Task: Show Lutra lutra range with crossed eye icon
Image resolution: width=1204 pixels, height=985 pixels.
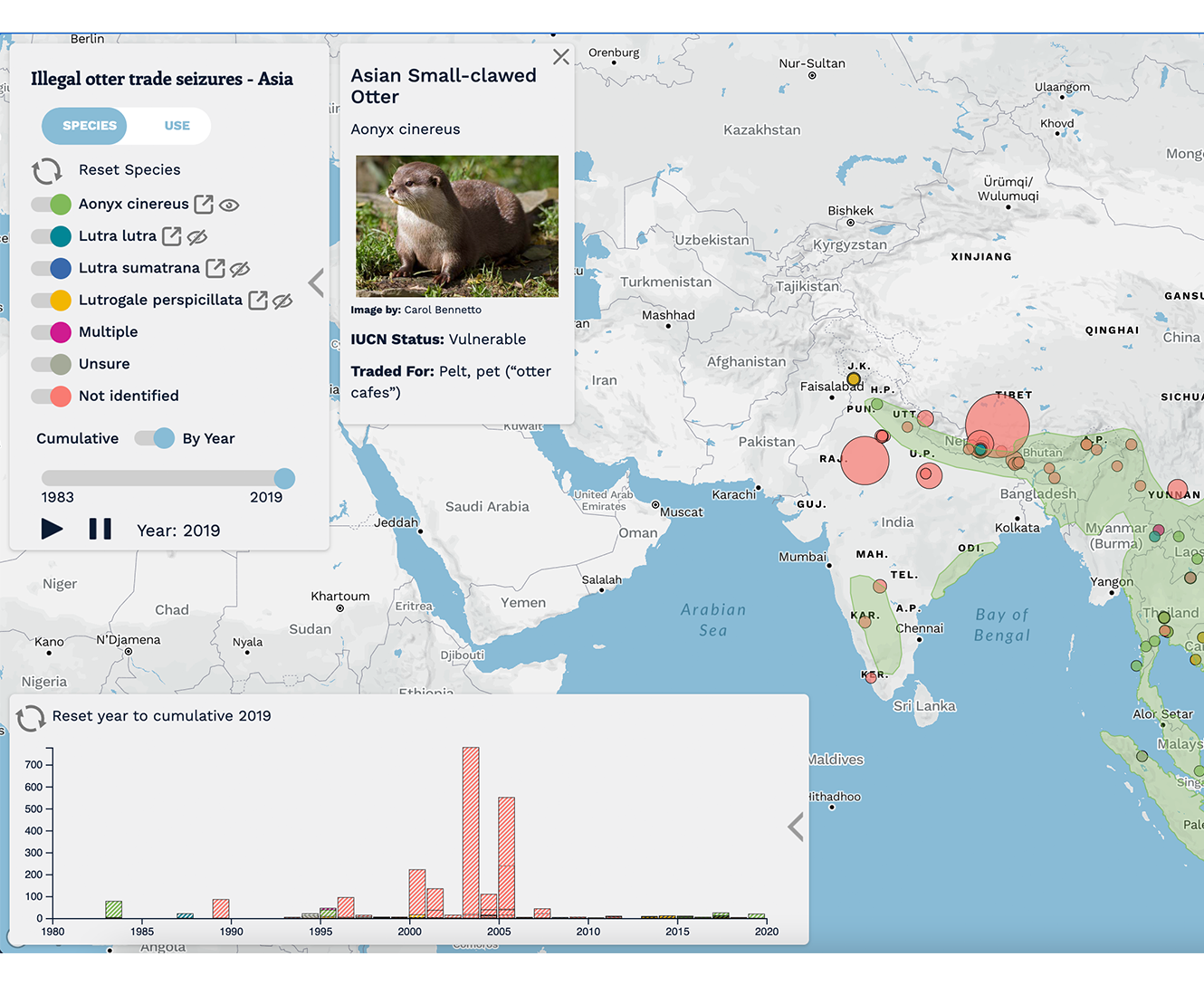Action: (197, 237)
